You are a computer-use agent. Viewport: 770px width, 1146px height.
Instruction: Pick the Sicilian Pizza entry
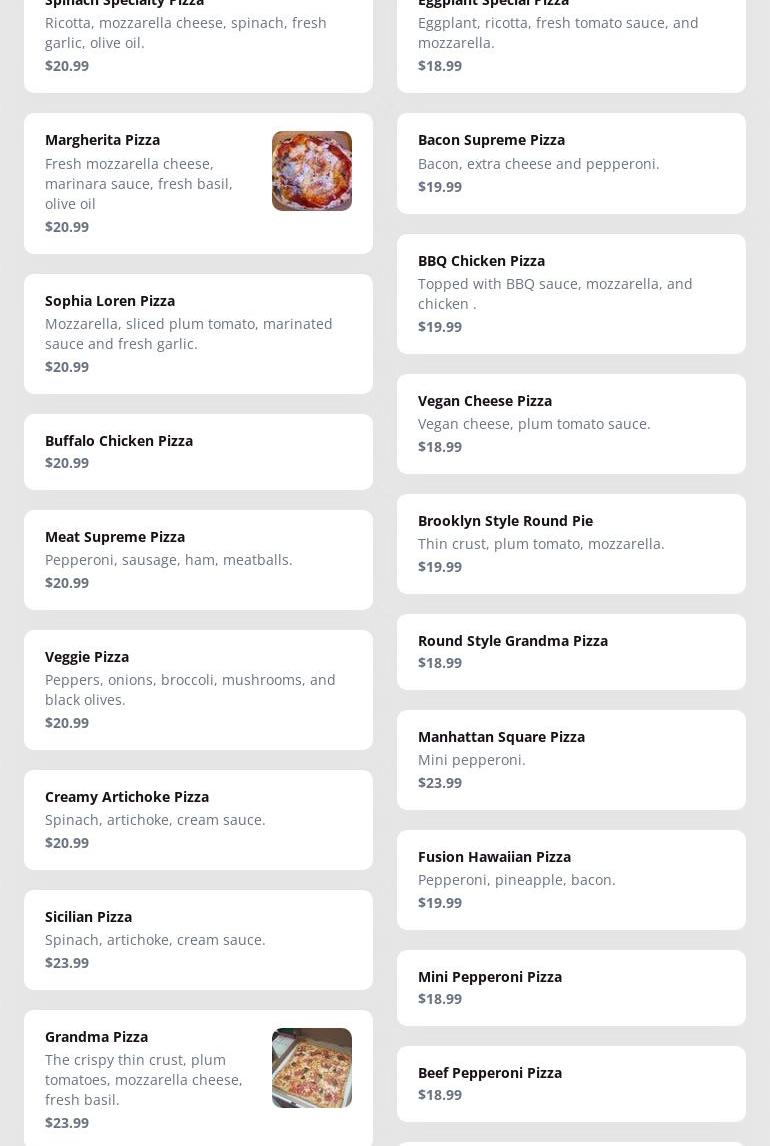(x=198, y=939)
